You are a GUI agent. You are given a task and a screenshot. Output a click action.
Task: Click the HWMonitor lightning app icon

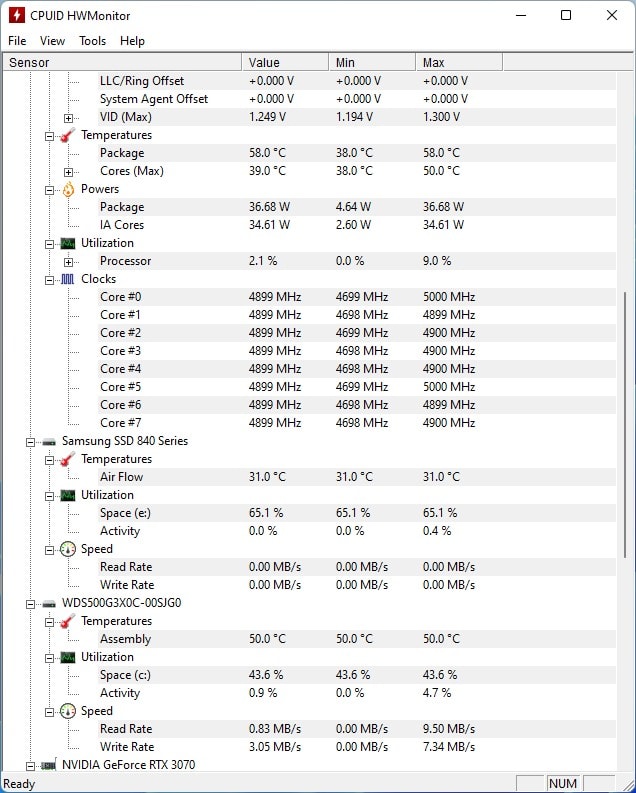point(17,15)
